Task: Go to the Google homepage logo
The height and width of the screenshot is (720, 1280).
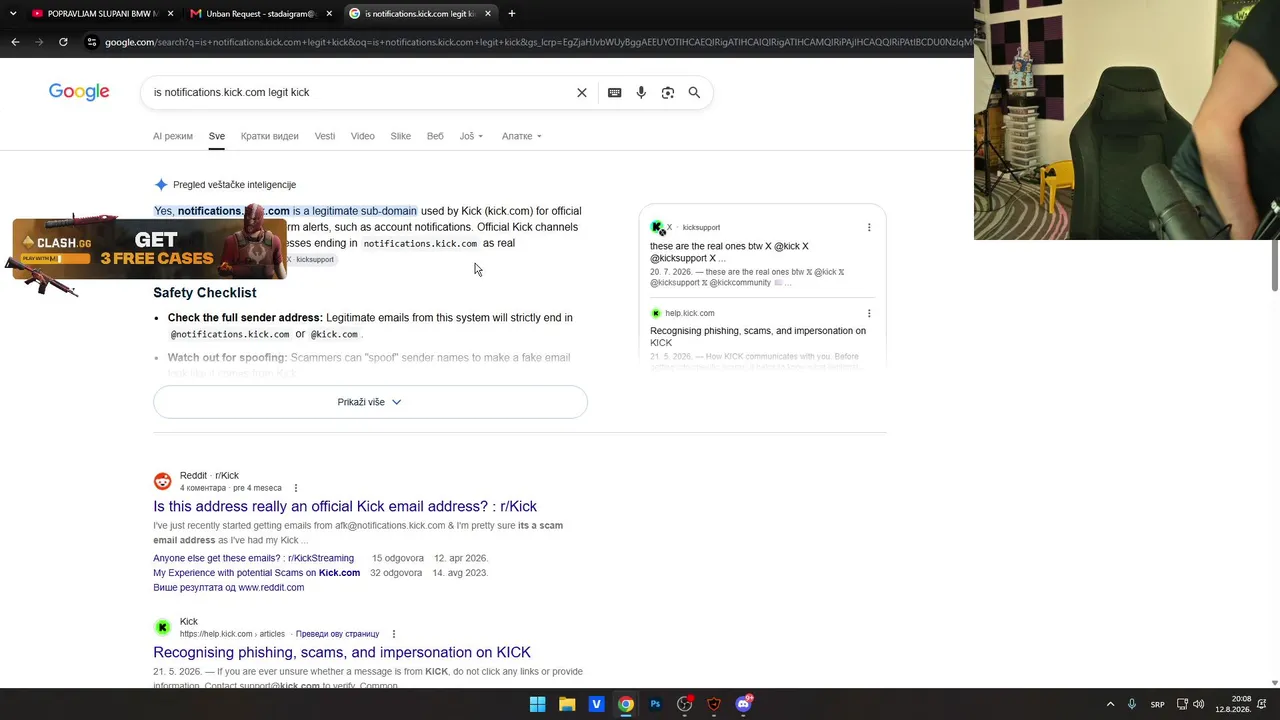Action: pos(79,92)
